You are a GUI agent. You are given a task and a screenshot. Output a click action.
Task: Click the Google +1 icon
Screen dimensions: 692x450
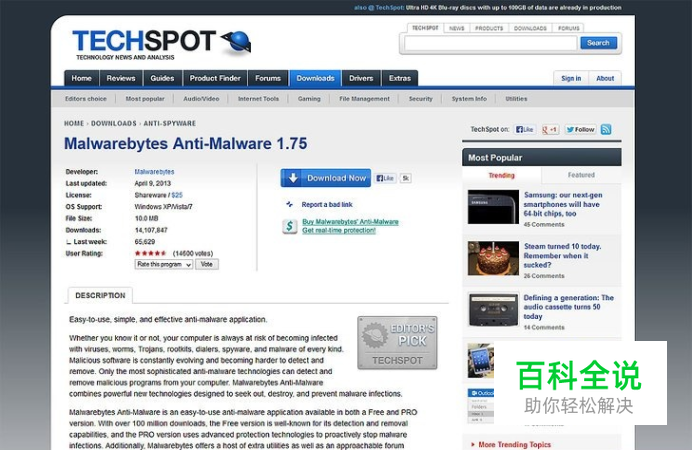point(550,129)
